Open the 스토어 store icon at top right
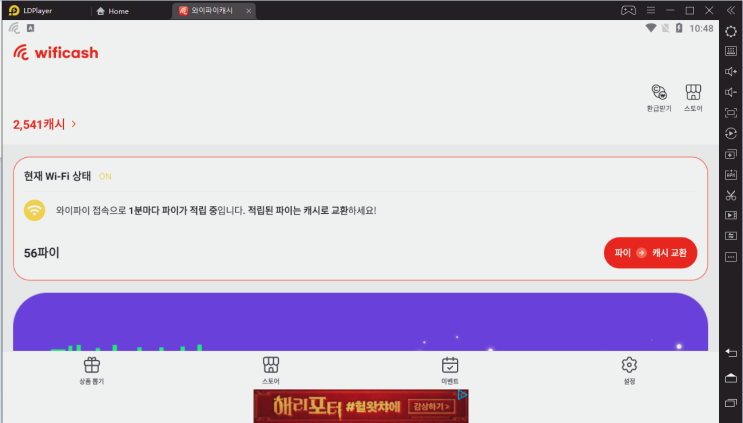743x423 pixels. pyautogui.click(x=693, y=98)
